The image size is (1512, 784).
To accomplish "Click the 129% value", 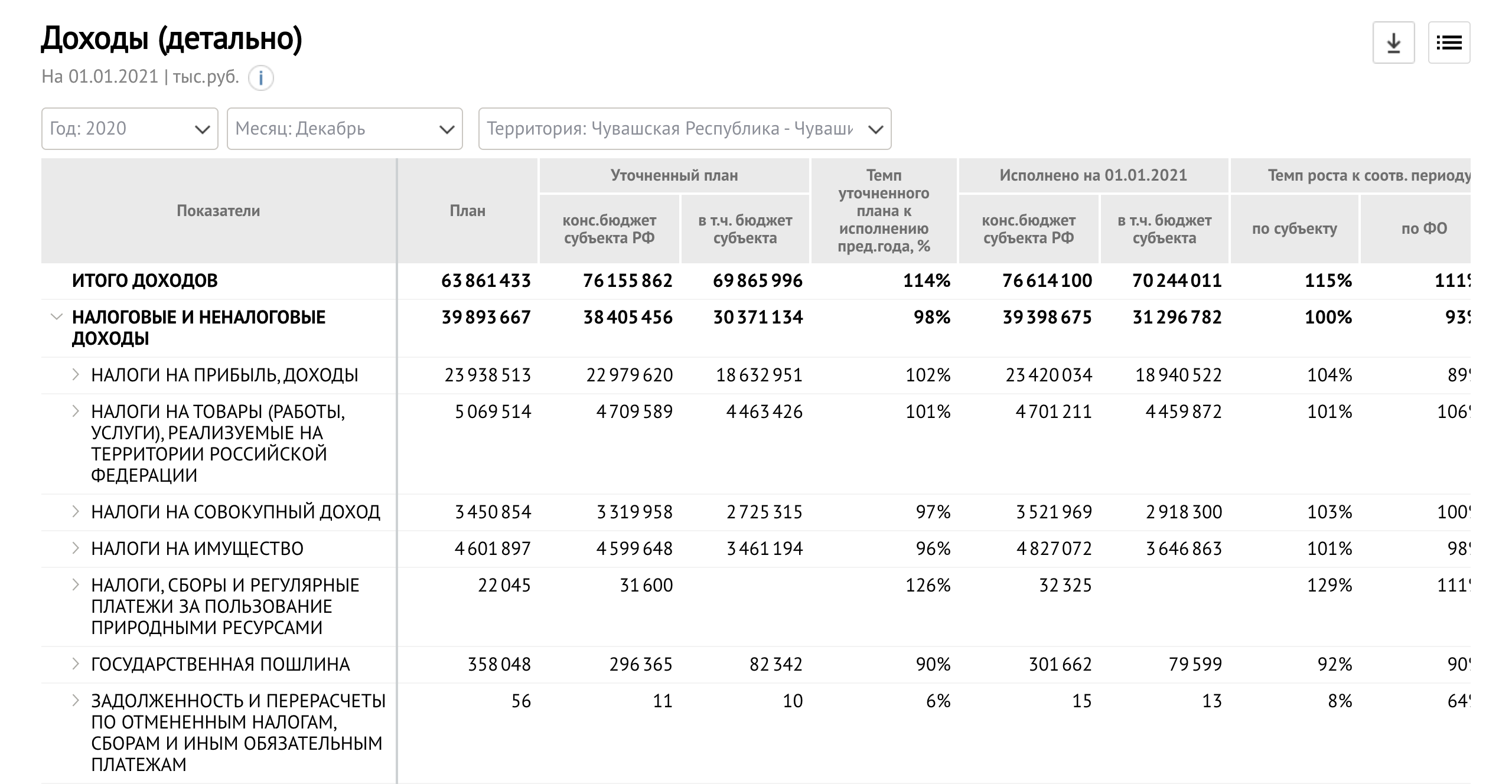I will click(x=1329, y=585).
